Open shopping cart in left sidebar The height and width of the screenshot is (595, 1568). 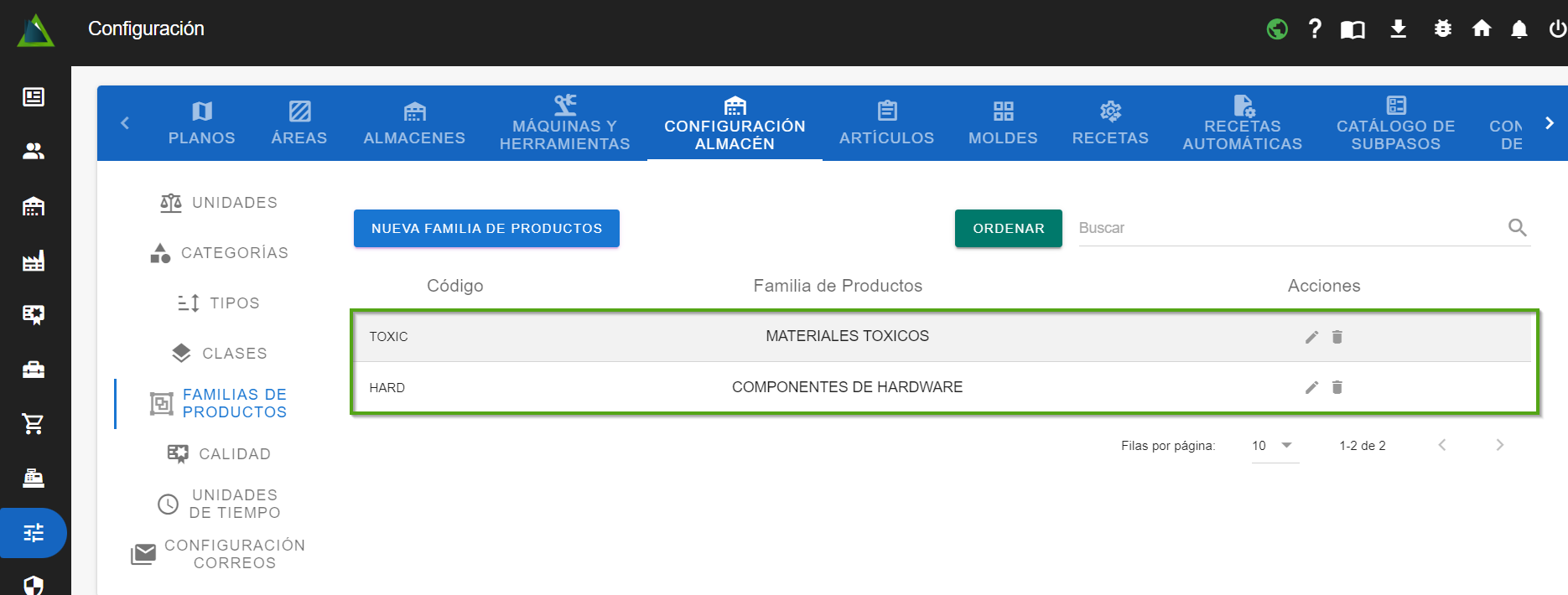[x=34, y=424]
